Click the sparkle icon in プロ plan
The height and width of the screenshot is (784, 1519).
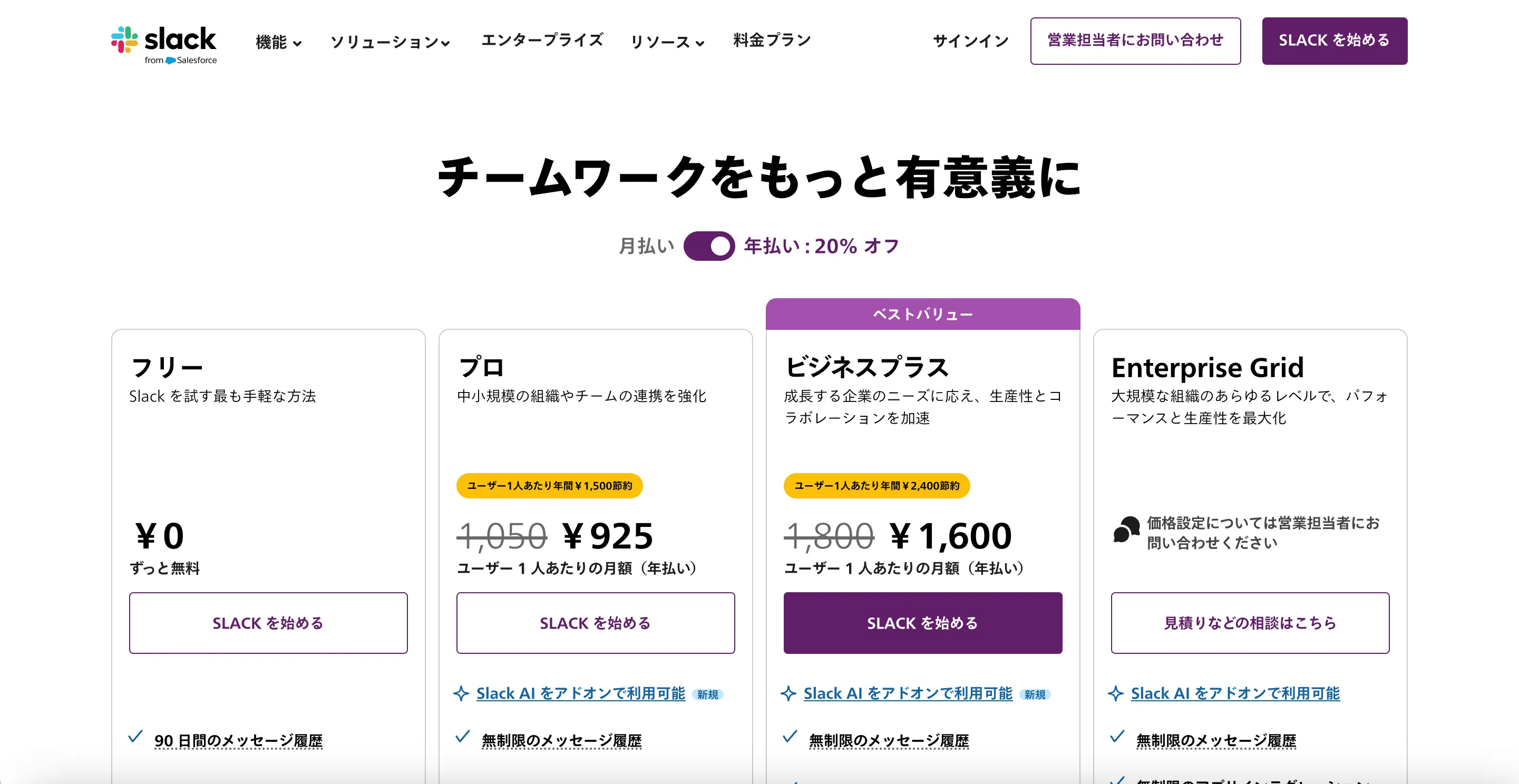(x=461, y=694)
